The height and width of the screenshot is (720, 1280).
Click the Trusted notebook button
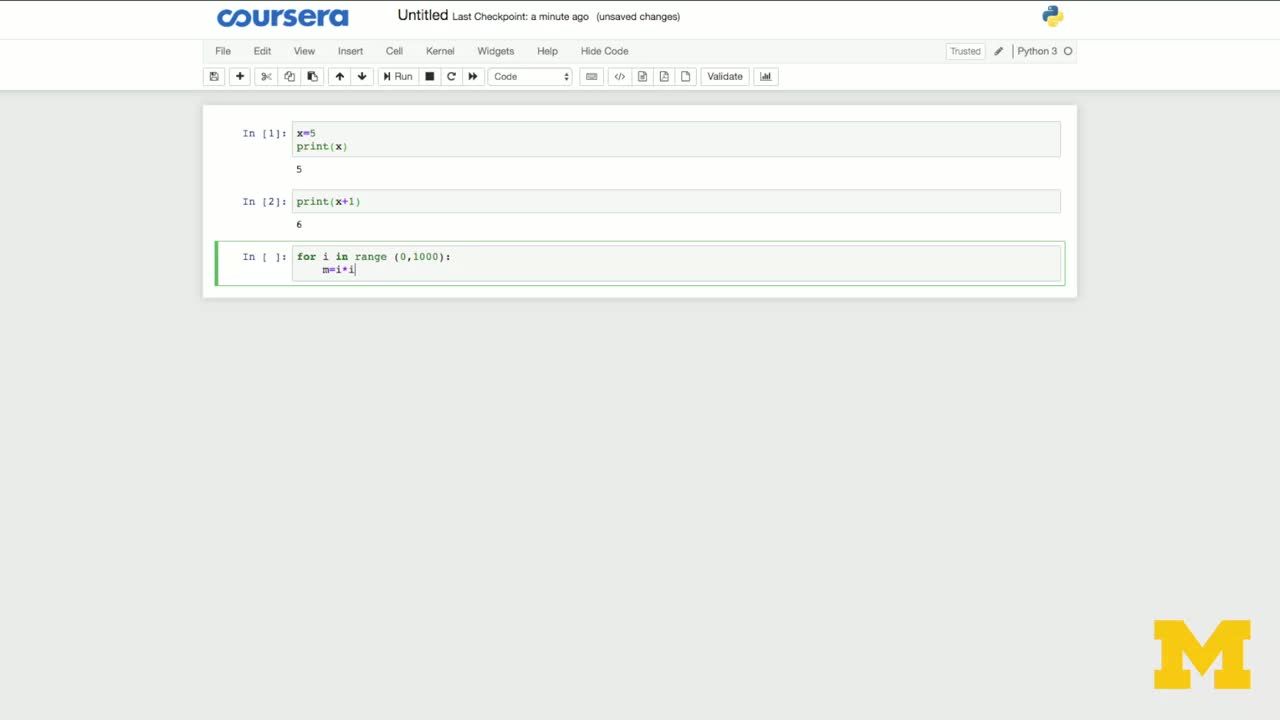click(x=965, y=51)
